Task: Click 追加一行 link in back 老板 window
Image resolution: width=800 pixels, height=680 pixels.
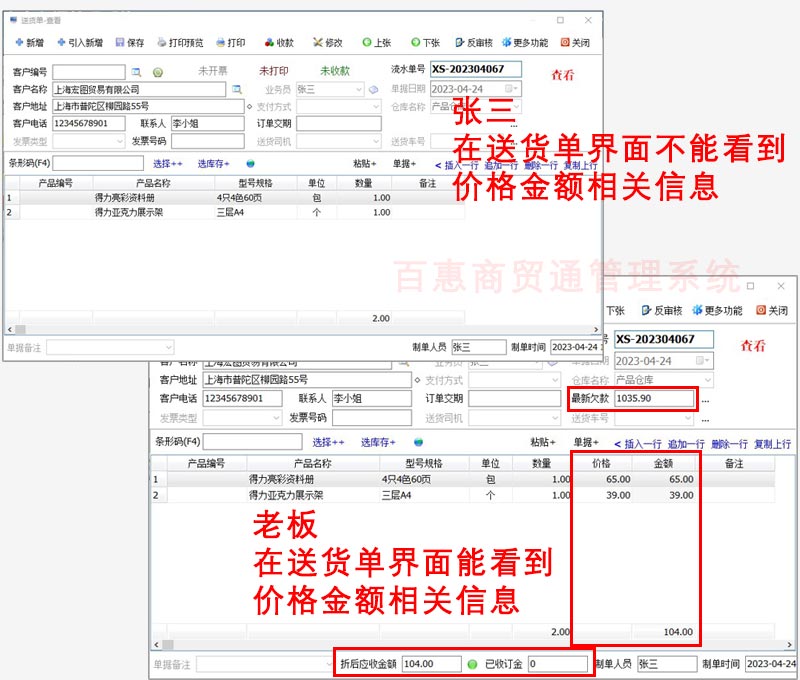Action: (x=686, y=444)
